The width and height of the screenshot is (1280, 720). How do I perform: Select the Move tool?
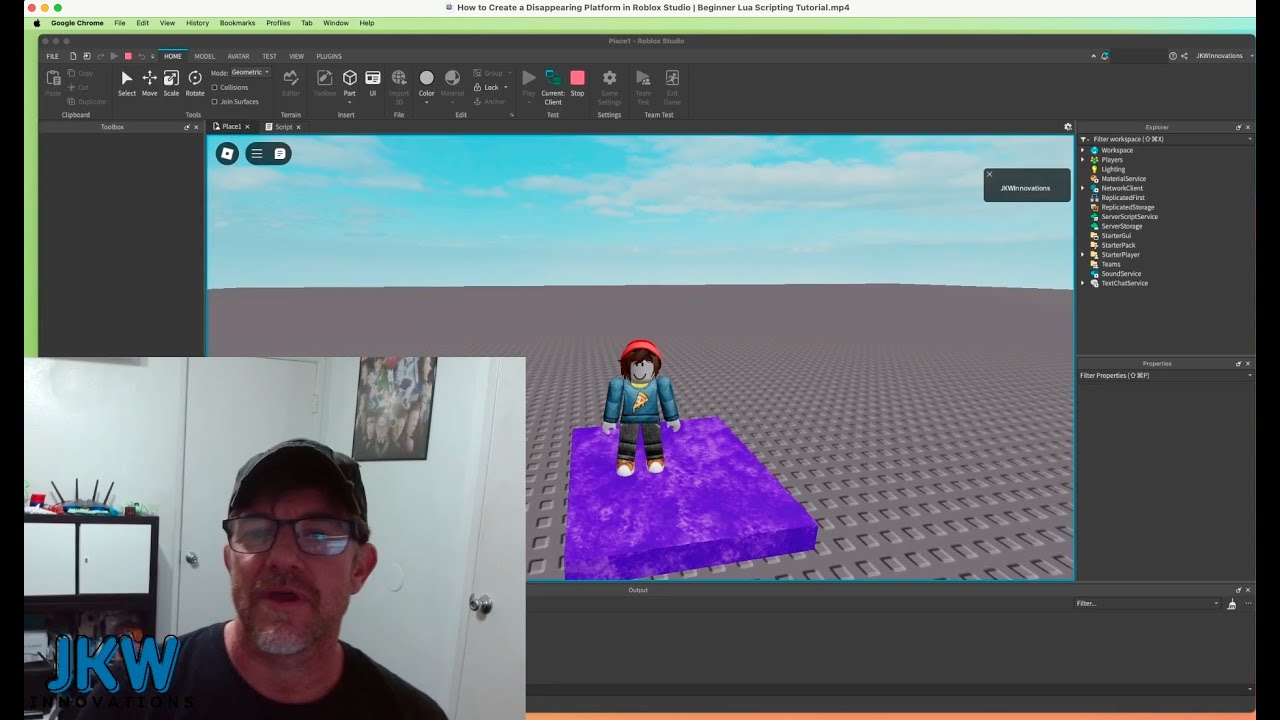(149, 83)
